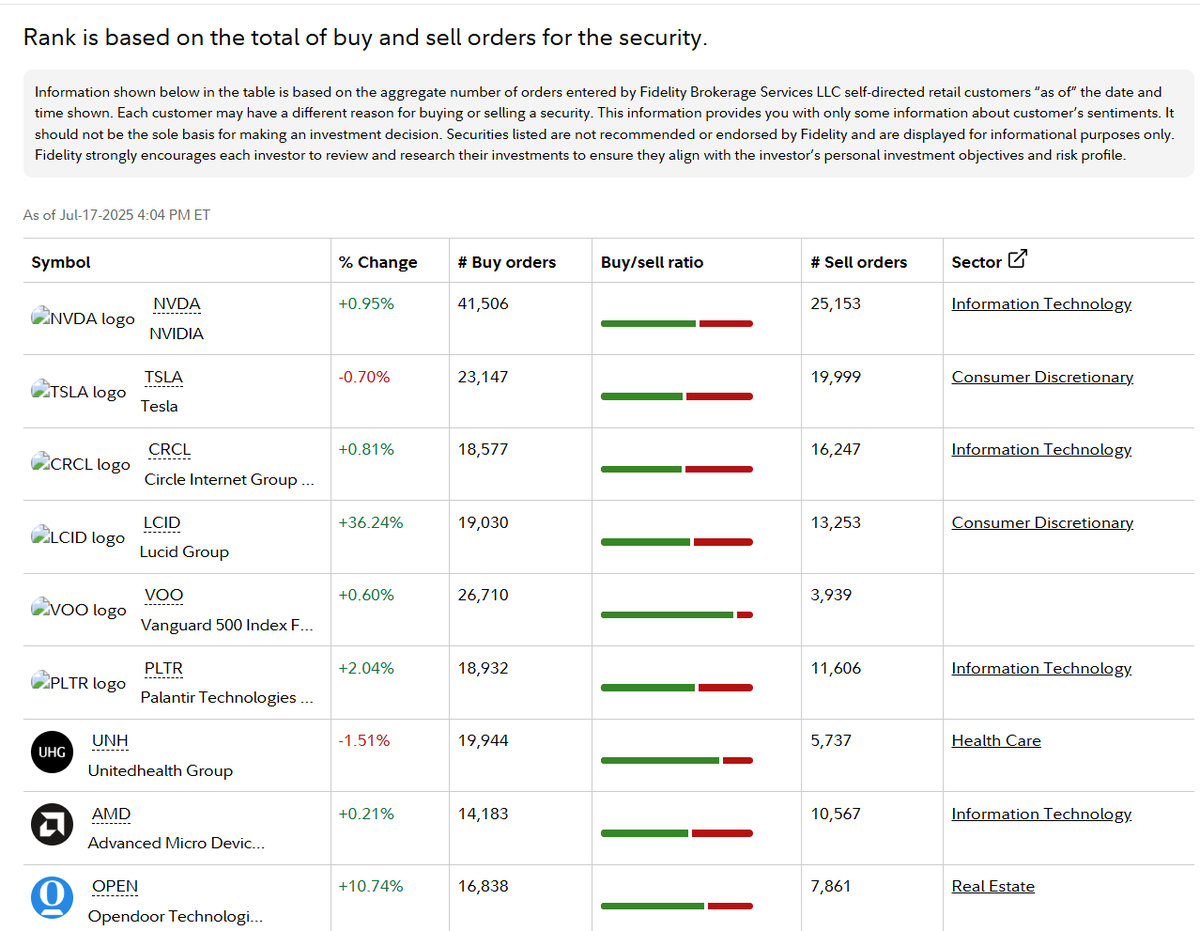Click the 19,999 sell orders value

pyautogui.click(x=836, y=377)
